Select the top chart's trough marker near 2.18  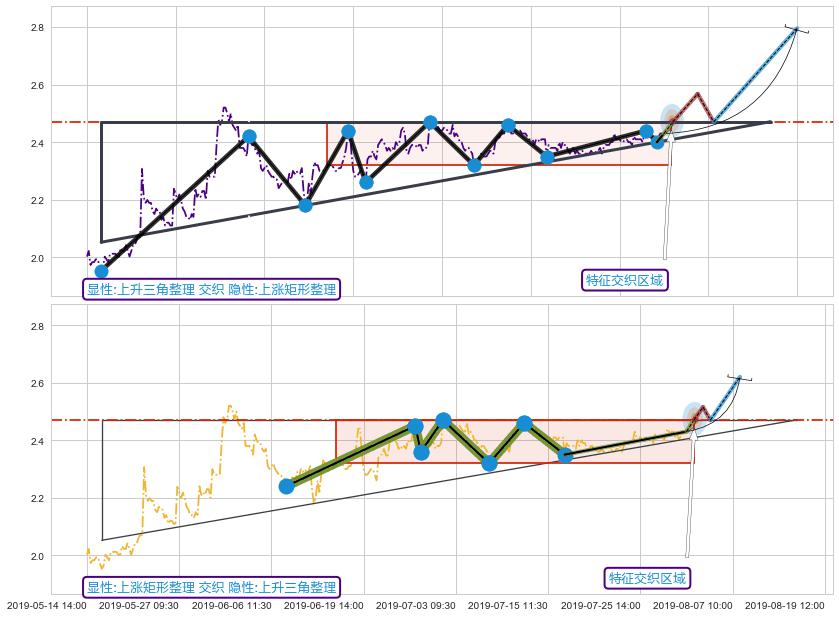[305, 205]
